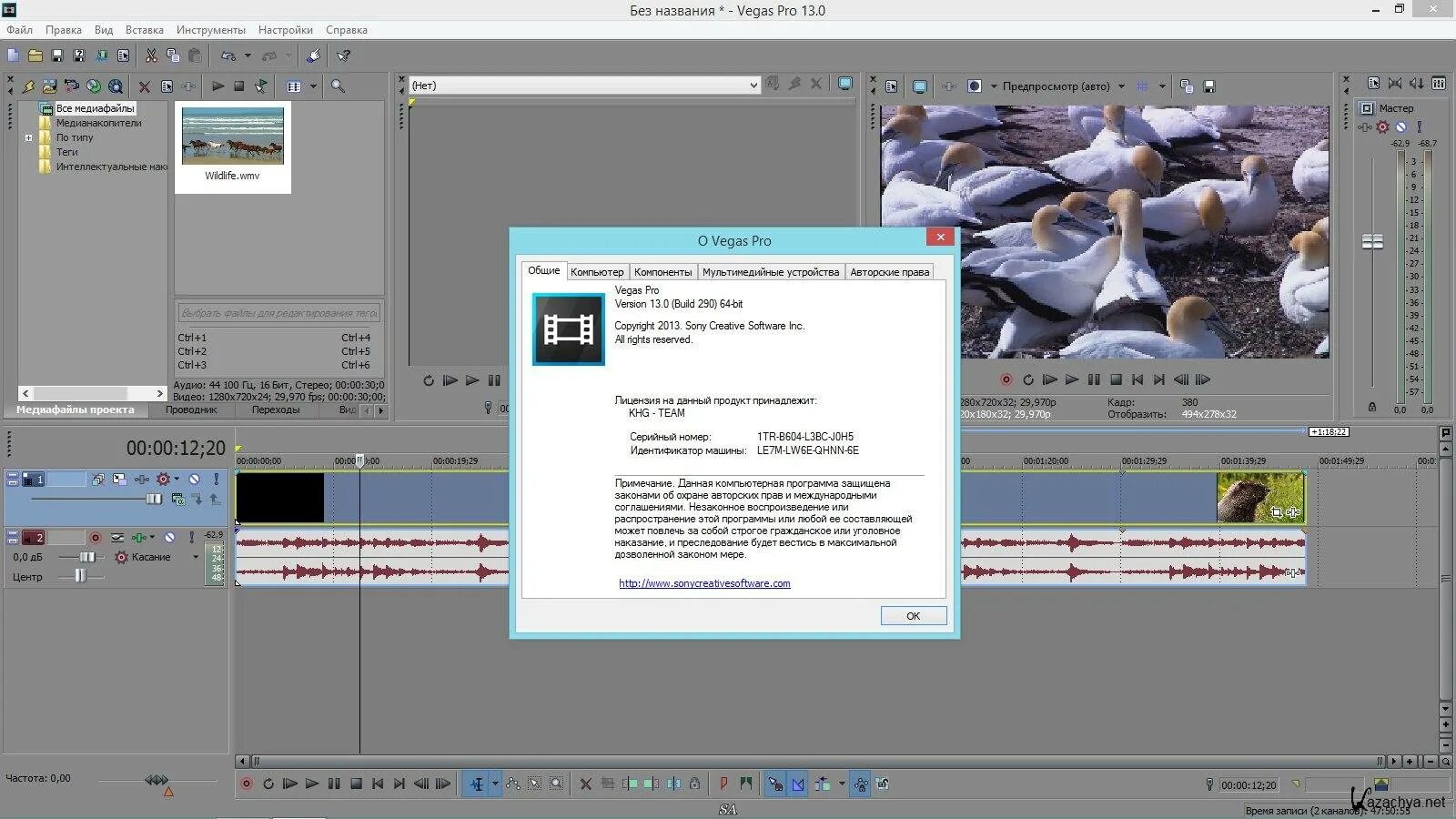The height and width of the screenshot is (819, 1456).
Task: Adjust the Мастер bus volume fader
Action: tap(1372, 241)
